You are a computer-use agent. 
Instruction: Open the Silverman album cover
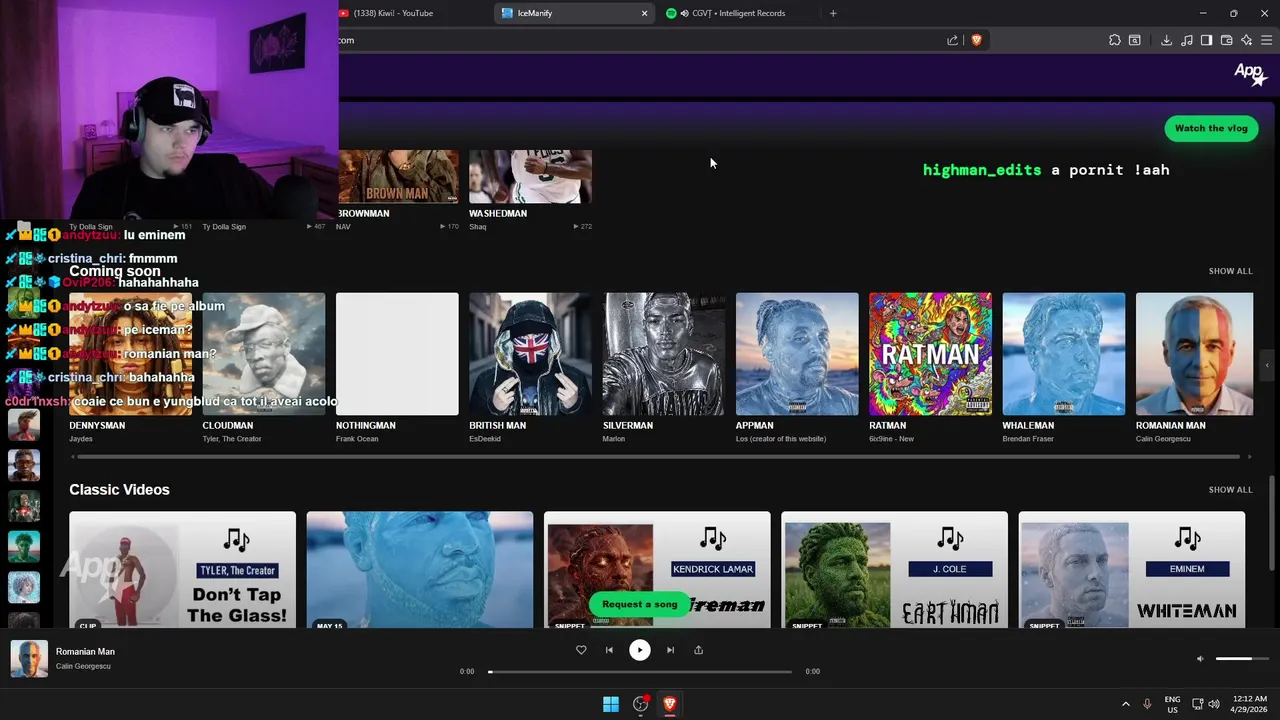[x=664, y=354]
